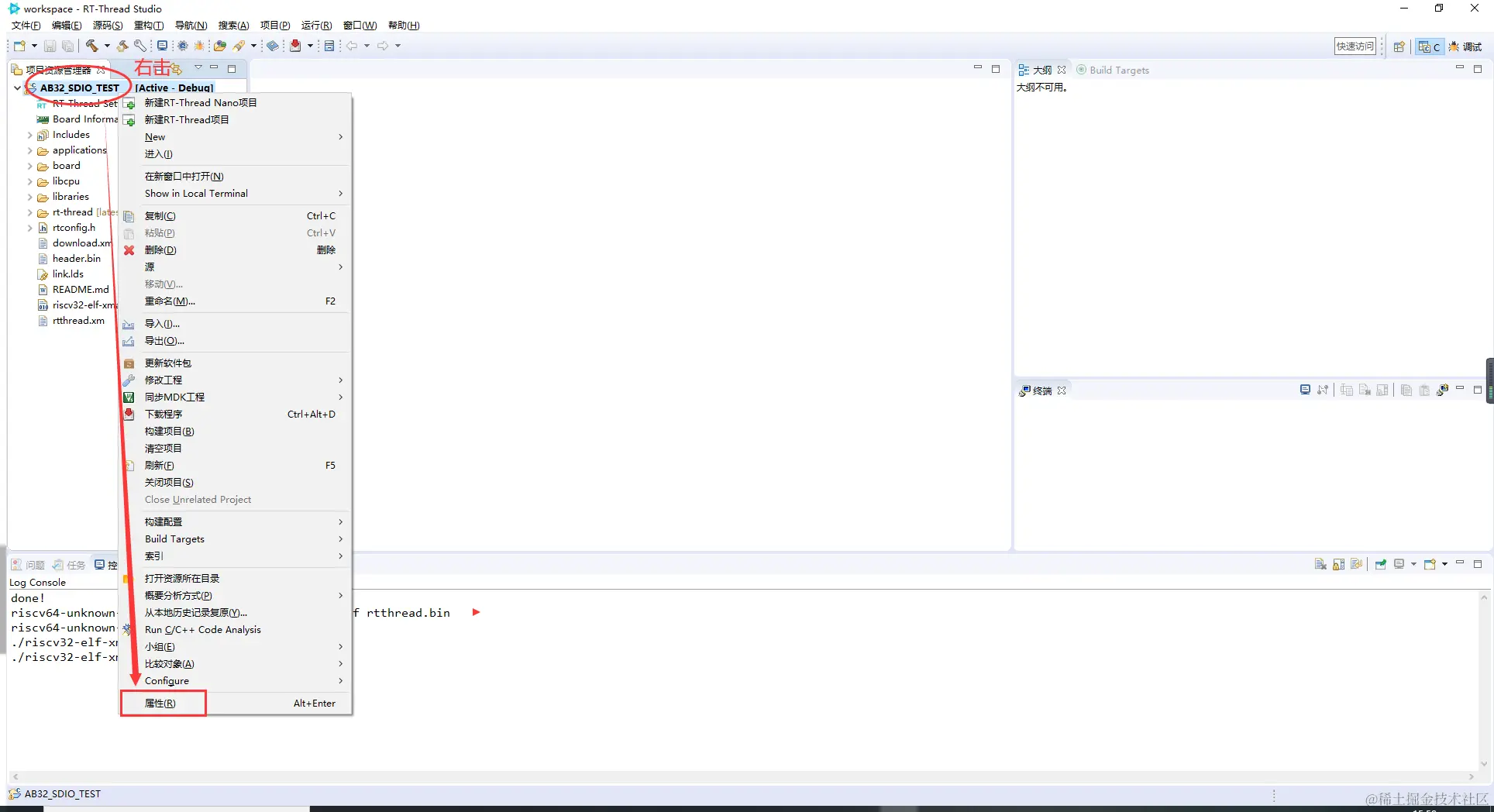The width and height of the screenshot is (1494, 812).
Task: Click the Open Perspective icon
Action: (1399, 46)
